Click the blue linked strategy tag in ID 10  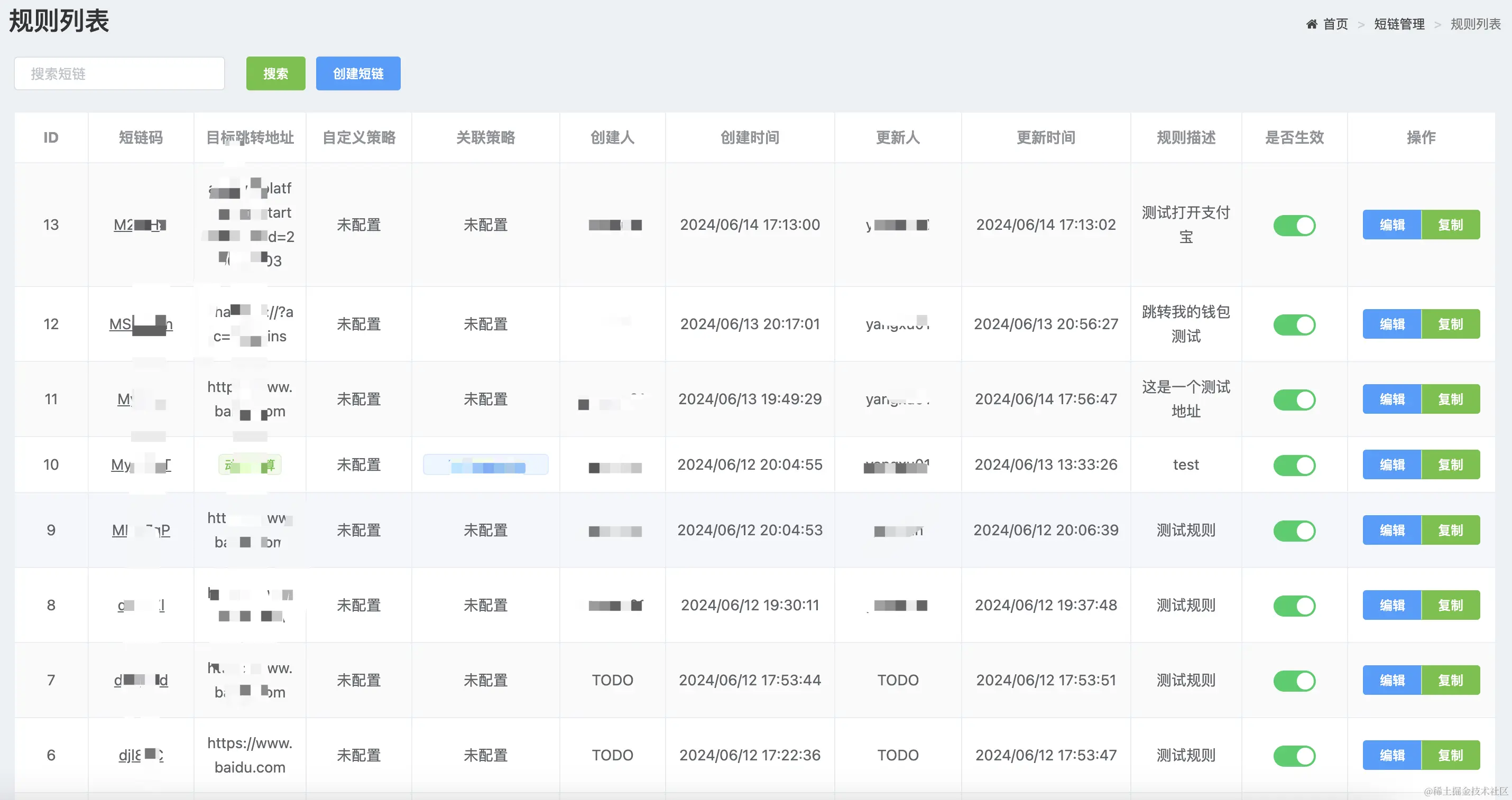[485, 465]
